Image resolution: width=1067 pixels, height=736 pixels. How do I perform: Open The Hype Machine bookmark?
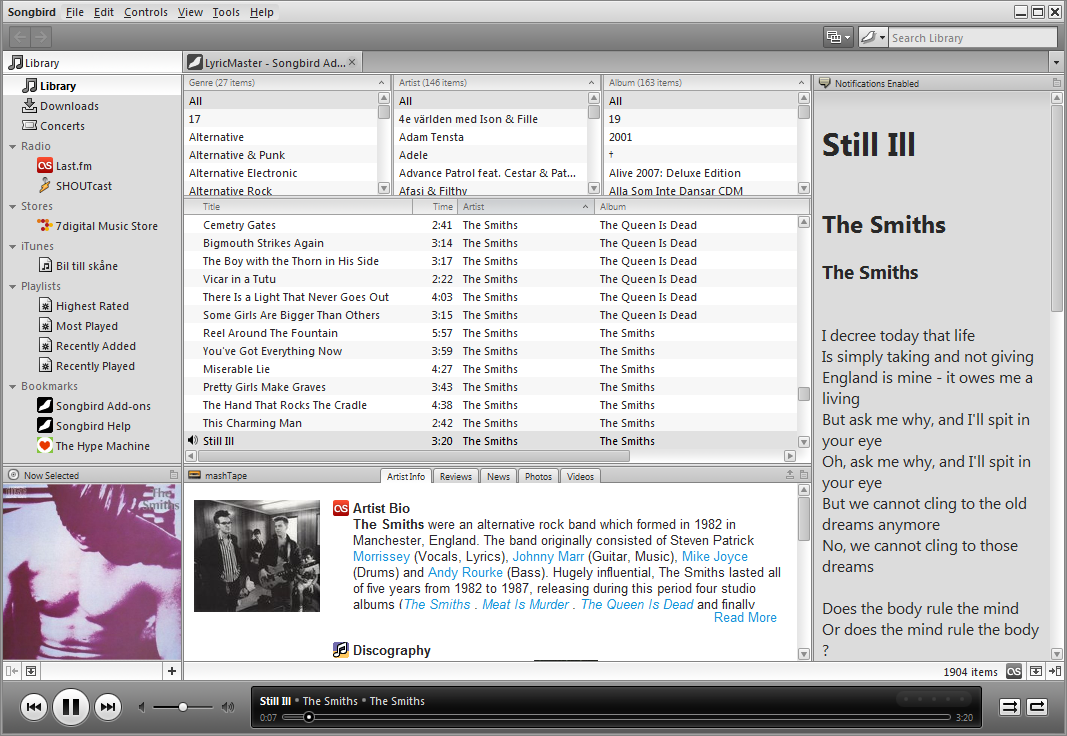[x=102, y=446]
